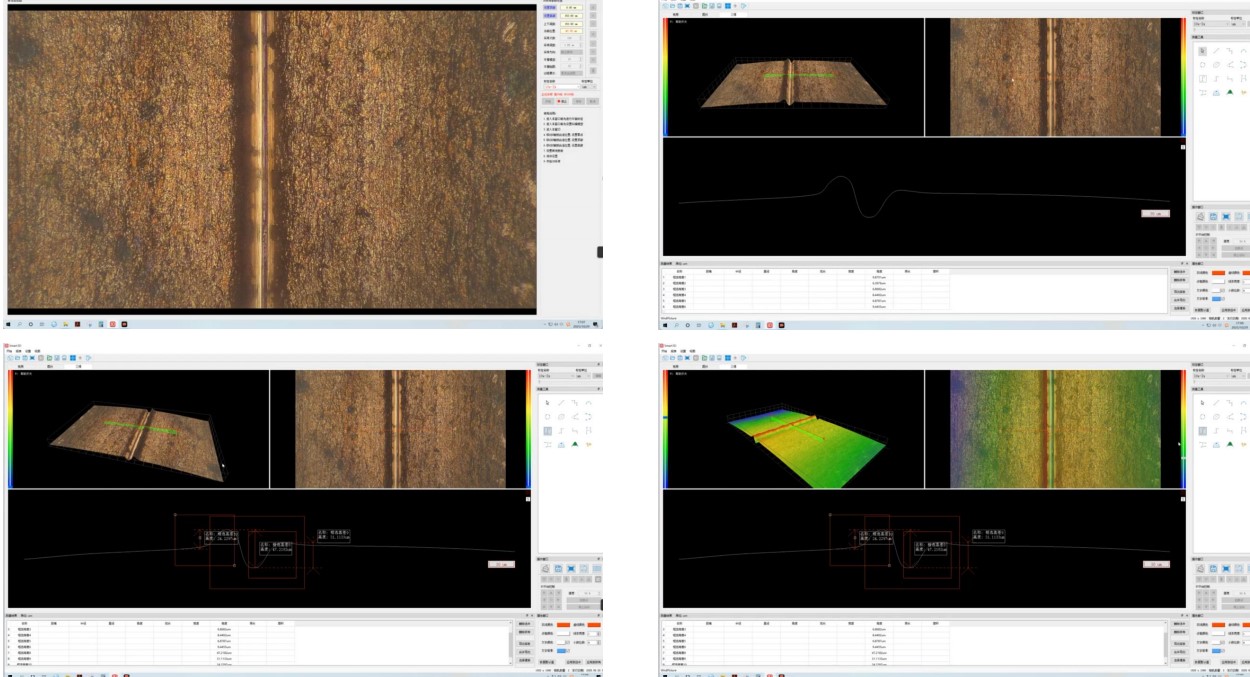The image size is (1250, 677).
Task: Toggle the blue switch in textured measurement window
Action: click(x=561, y=650)
